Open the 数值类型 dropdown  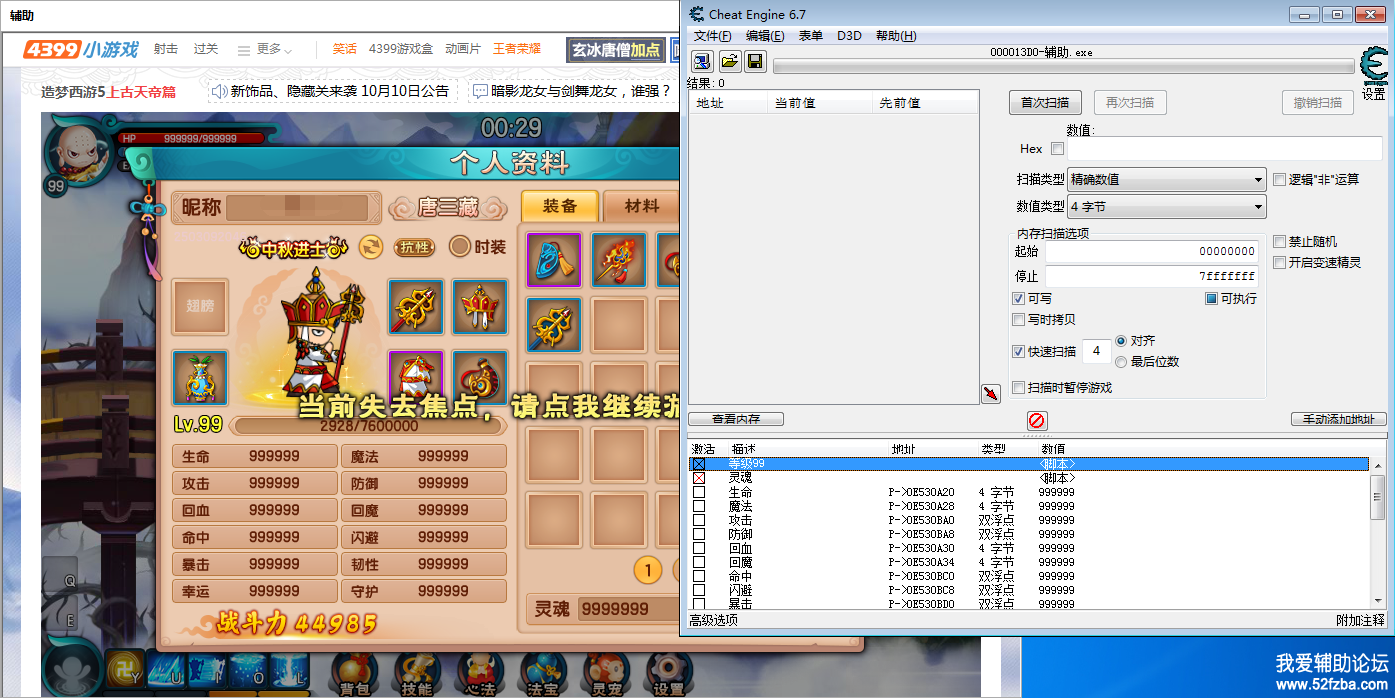tap(1166, 207)
